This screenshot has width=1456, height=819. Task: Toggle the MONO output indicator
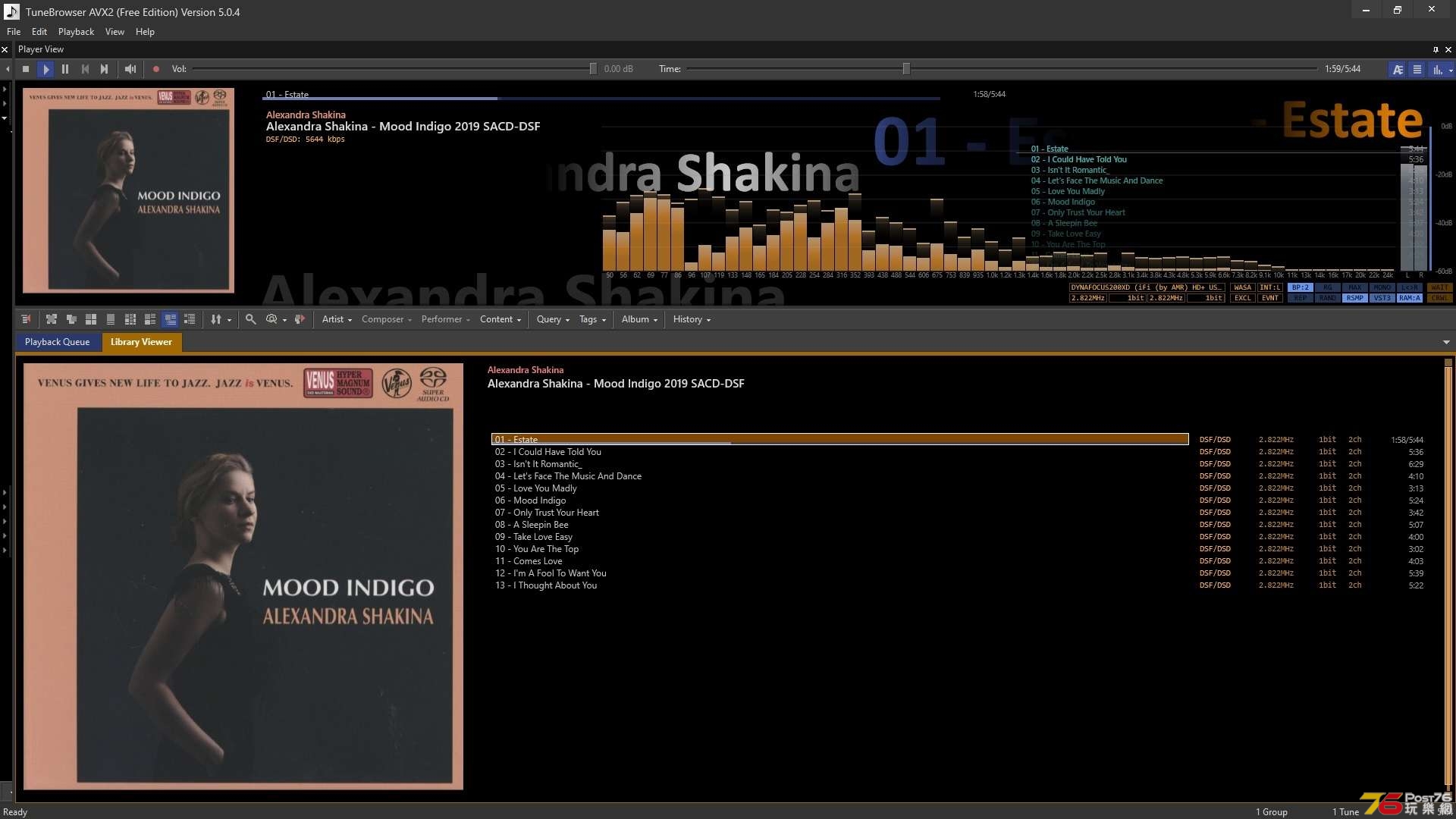tap(1382, 287)
